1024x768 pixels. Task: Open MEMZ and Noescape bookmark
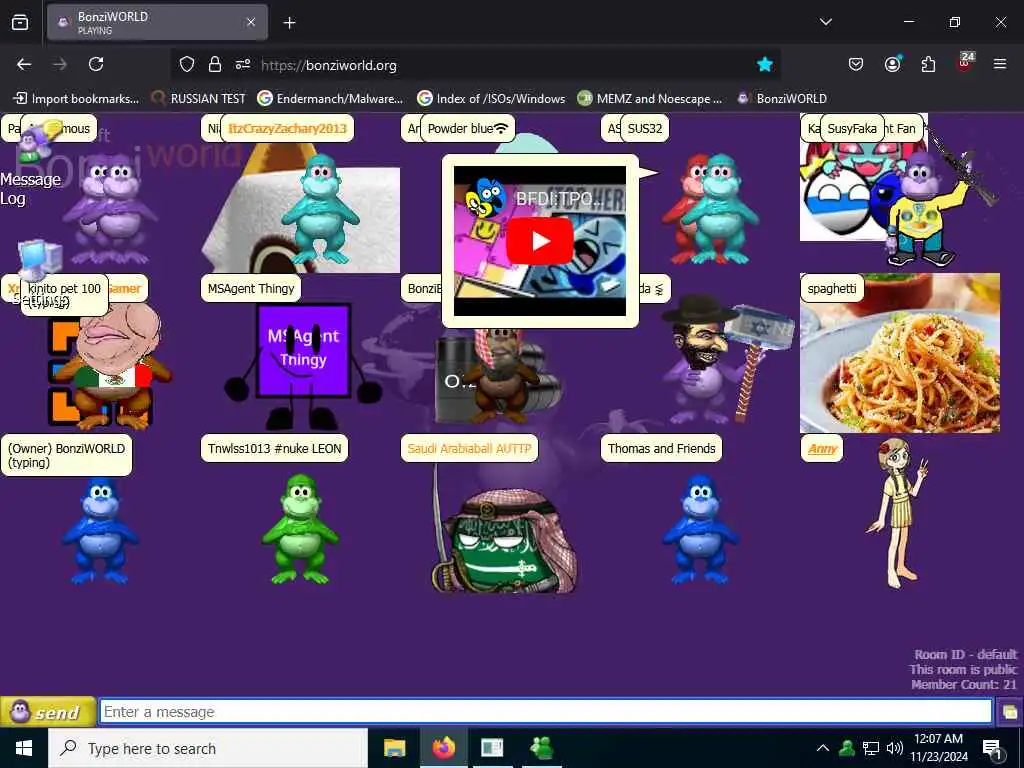click(650, 99)
